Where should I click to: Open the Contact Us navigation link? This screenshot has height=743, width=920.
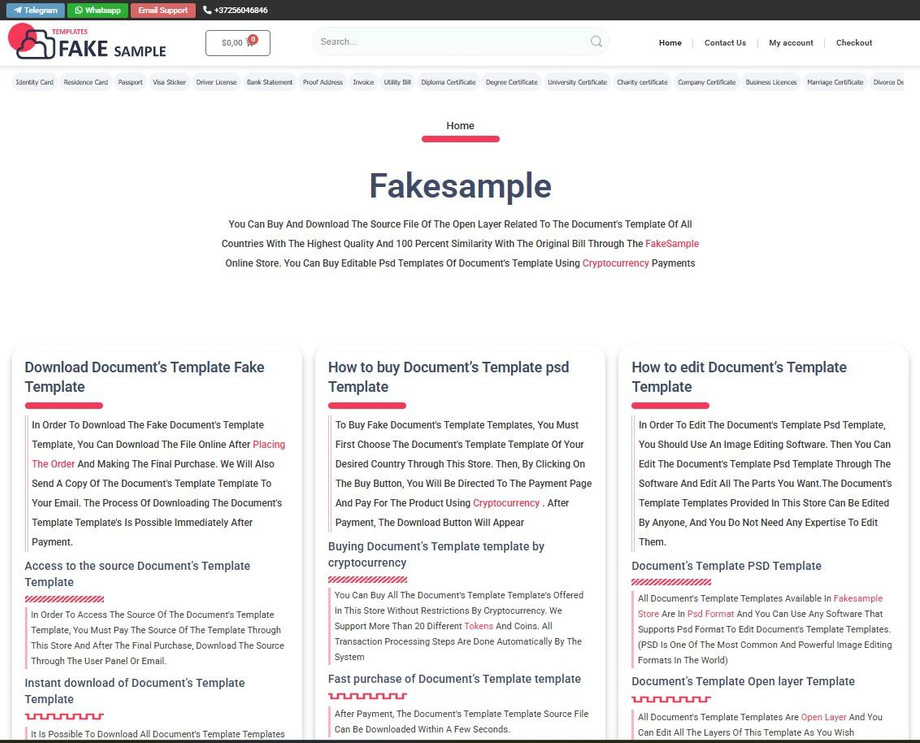point(725,43)
